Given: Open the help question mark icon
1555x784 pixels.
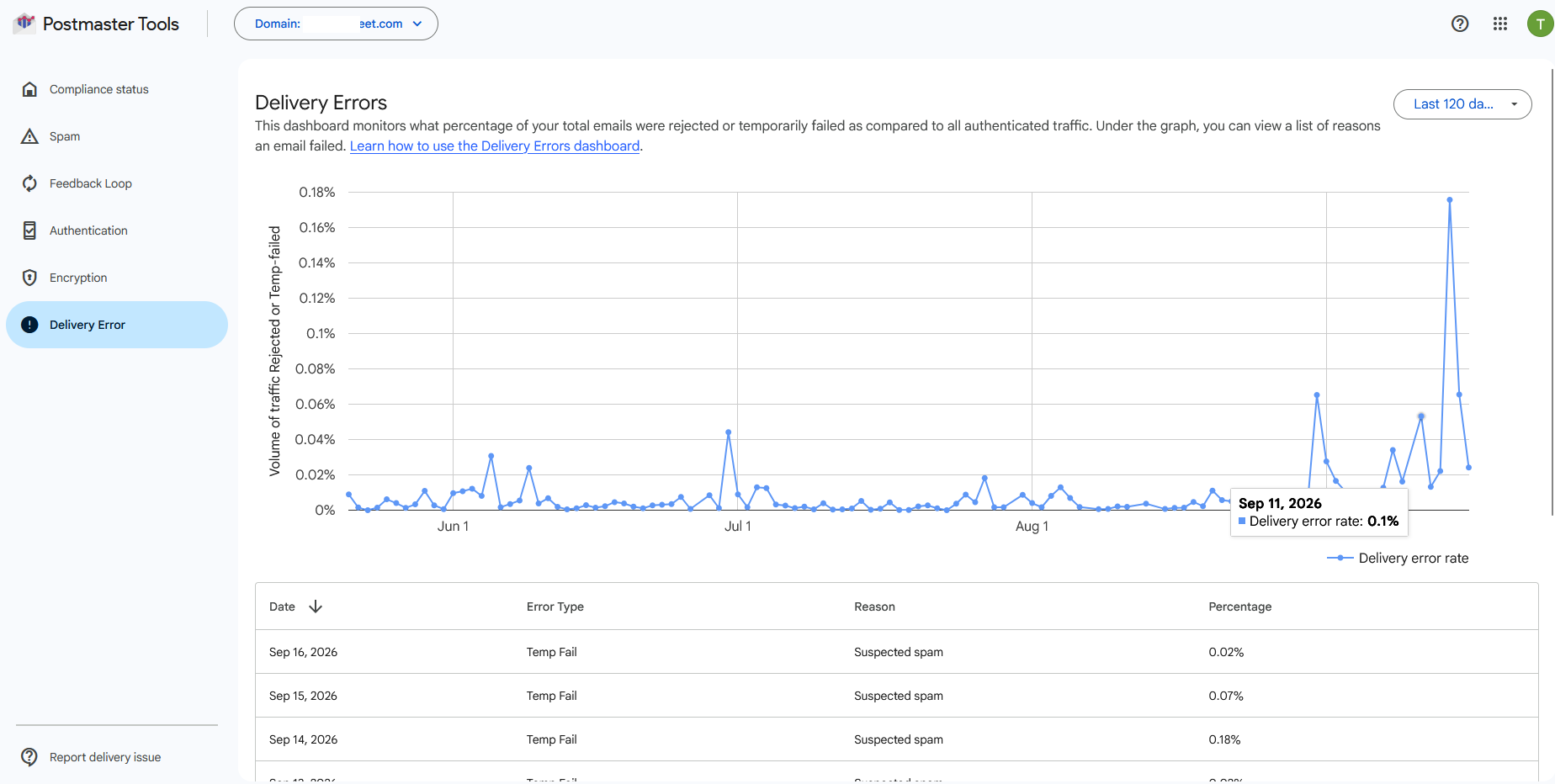Looking at the screenshot, I should pos(1460,24).
